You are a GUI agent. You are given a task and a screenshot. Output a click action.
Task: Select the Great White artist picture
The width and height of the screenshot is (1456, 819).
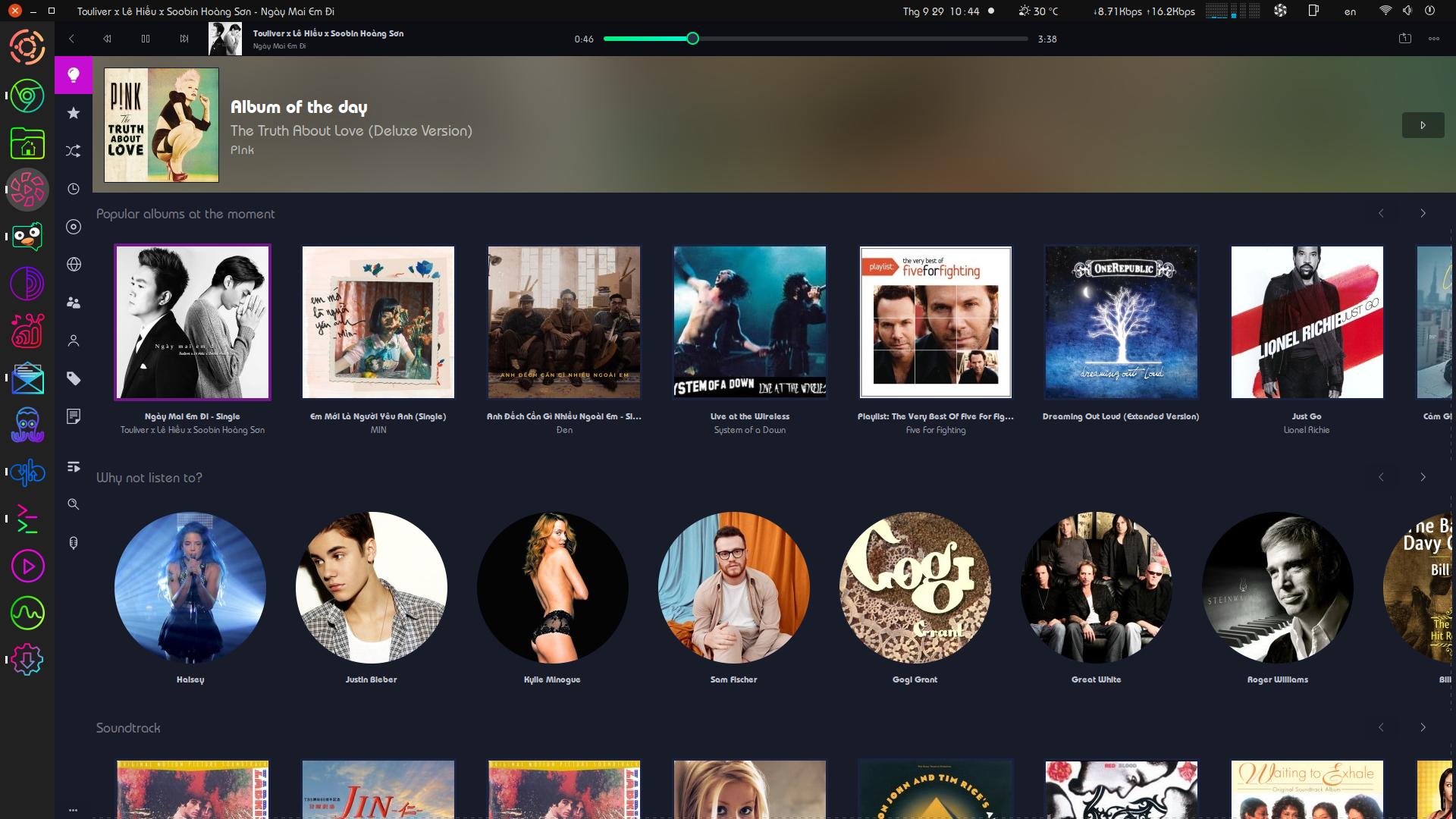pyautogui.click(x=1097, y=588)
